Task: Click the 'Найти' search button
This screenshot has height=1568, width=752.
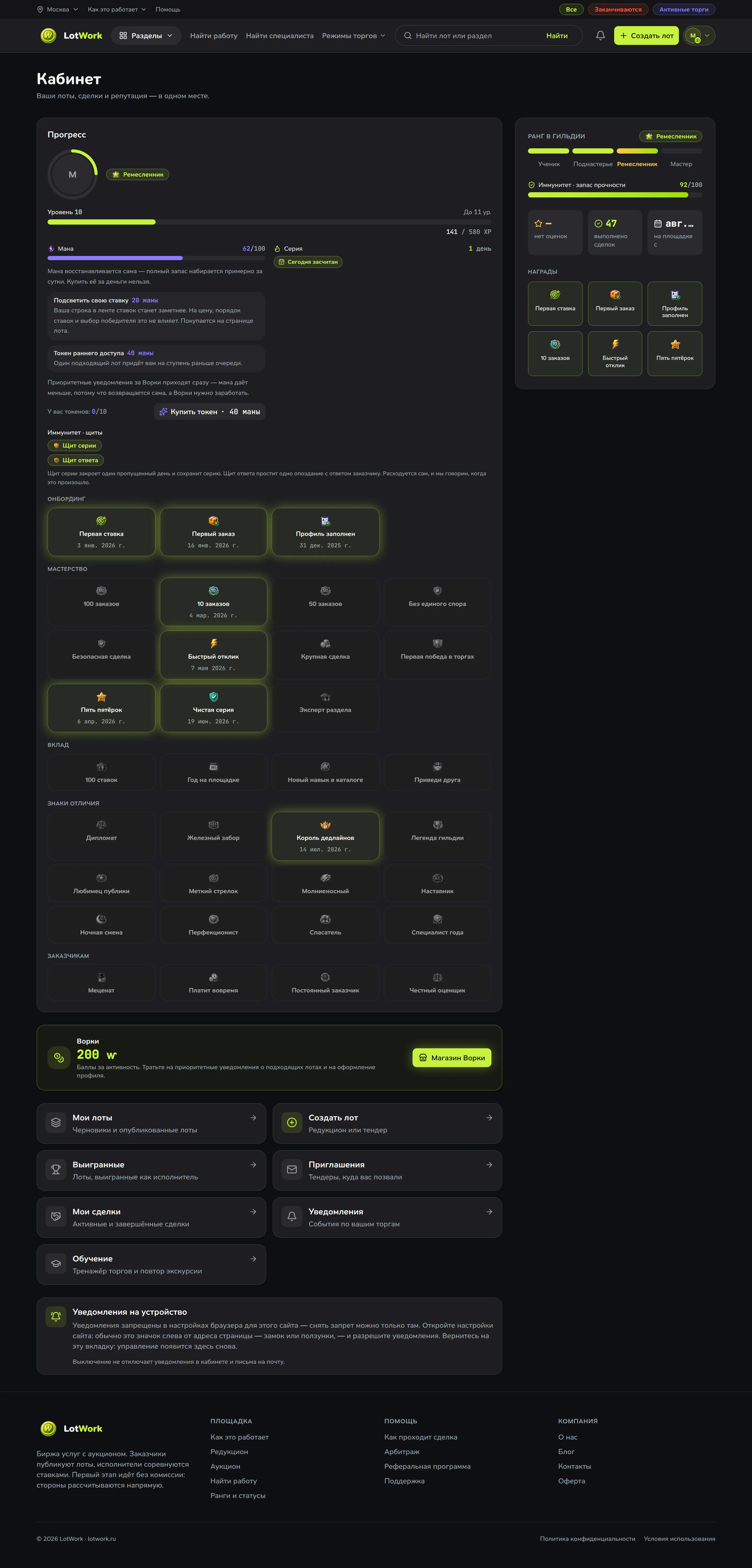Action: point(557,36)
